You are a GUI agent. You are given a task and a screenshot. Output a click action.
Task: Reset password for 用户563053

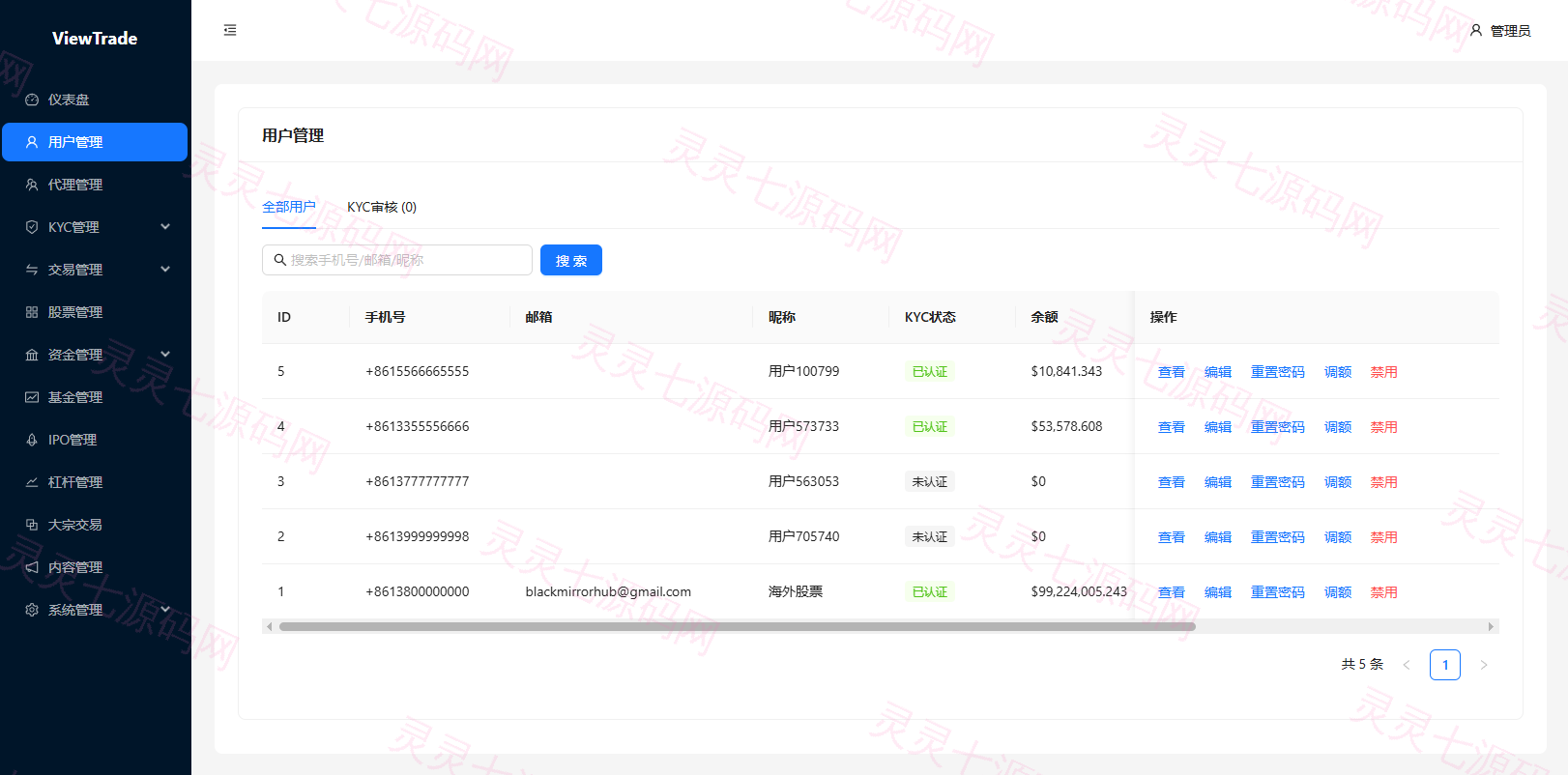tap(1278, 482)
